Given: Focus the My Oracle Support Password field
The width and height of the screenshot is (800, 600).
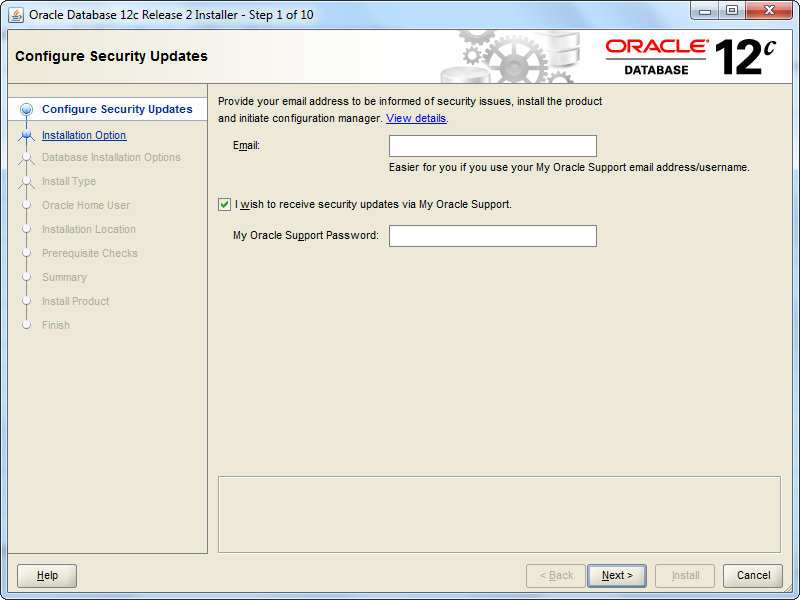Looking at the screenshot, I should point(492,236).
